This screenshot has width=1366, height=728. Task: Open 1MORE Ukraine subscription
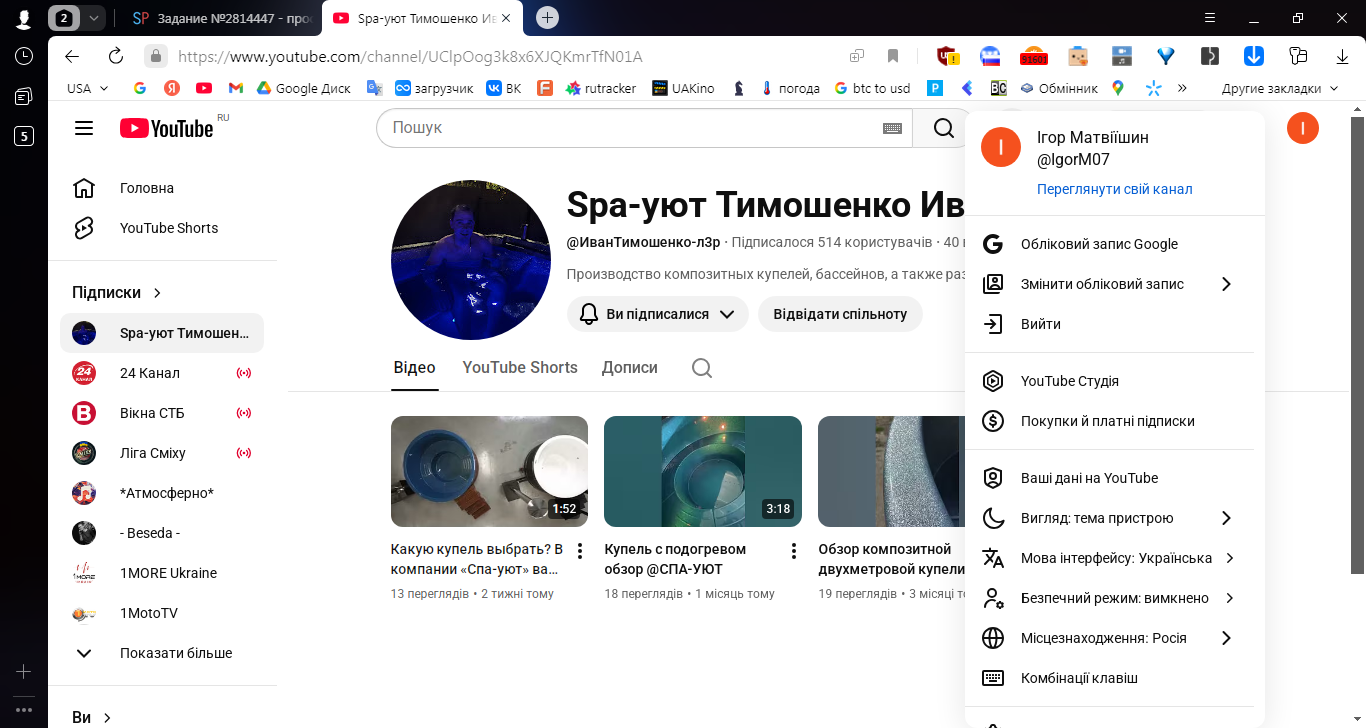point(162,573)
